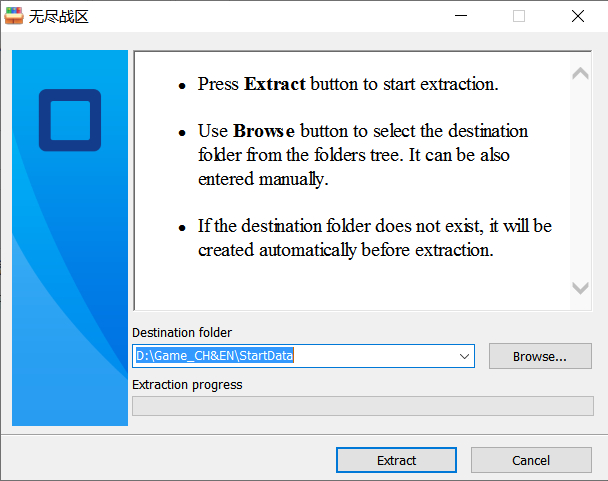608x481 pixels.
Task: Click the WinRAR archive icon in title bar
Action: pyautogui.click(x=14, y=16)
